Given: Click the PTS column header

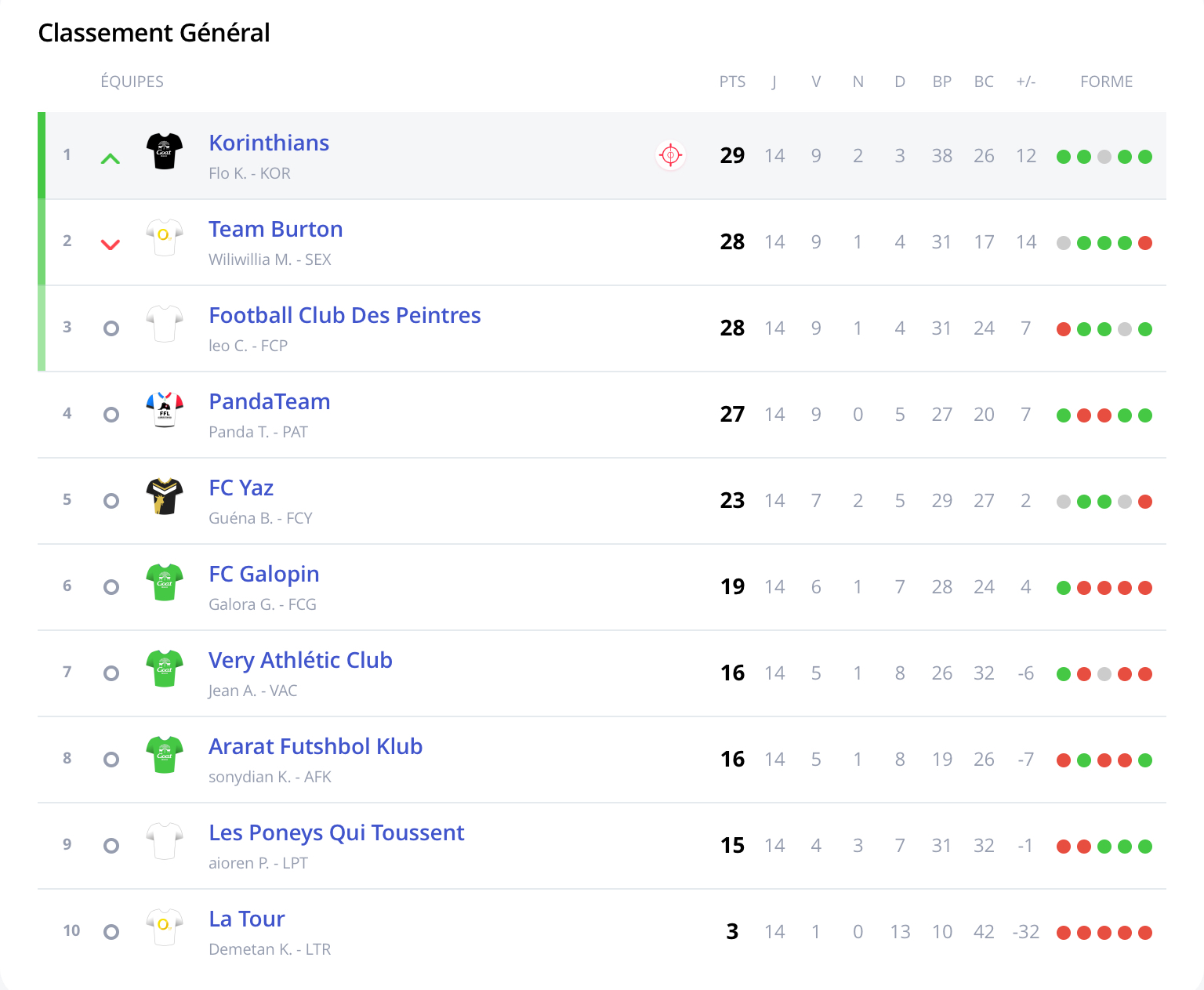Looking at the screenshot, I should [732, 82].
